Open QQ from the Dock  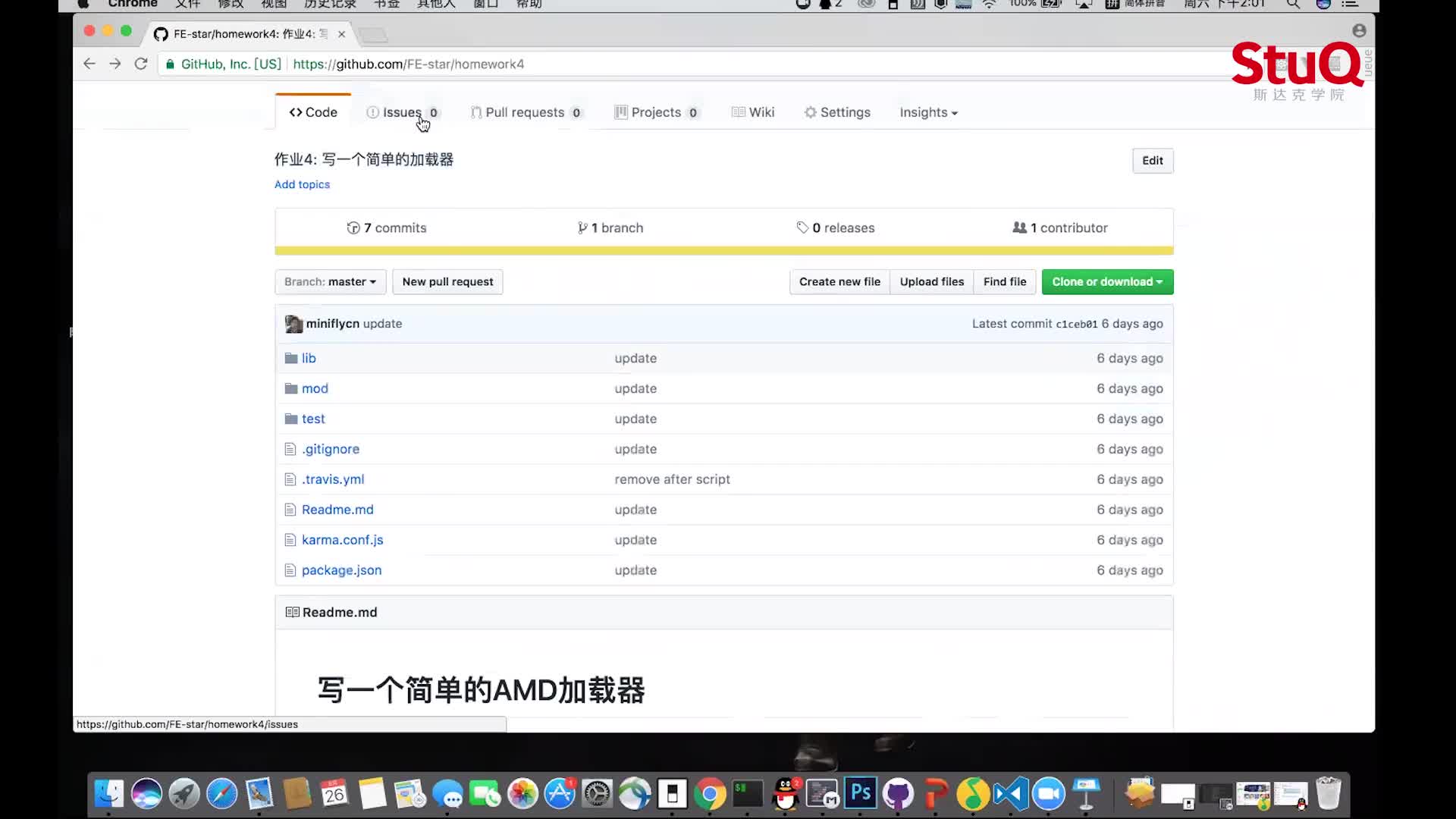[x=784, y=794]
